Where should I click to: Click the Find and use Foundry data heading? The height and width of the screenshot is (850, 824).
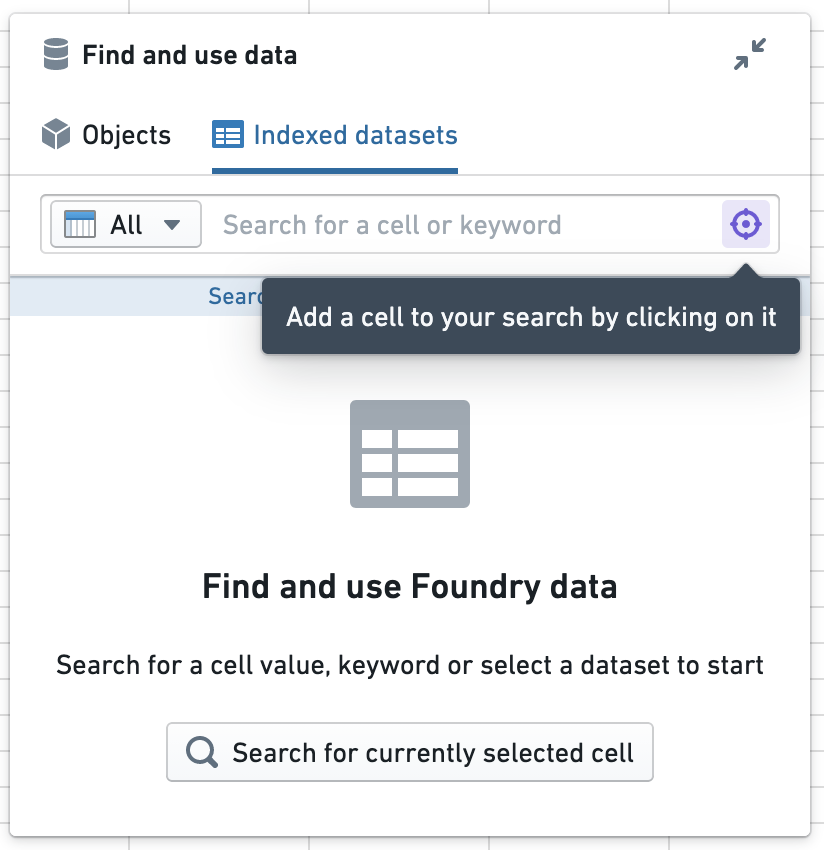(x=410, y=587)
